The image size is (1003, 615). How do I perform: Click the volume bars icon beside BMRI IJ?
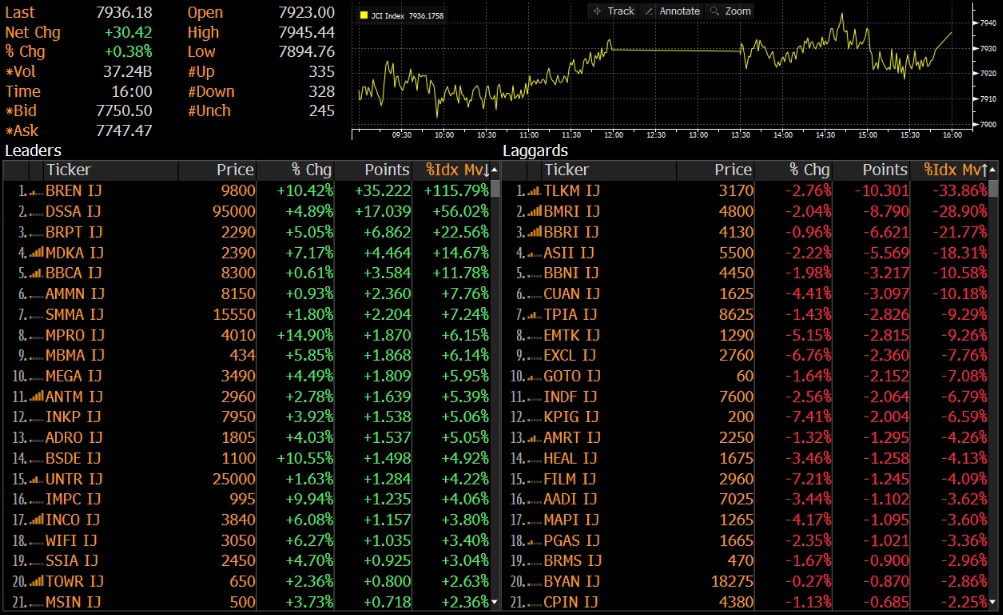(534, 211)
